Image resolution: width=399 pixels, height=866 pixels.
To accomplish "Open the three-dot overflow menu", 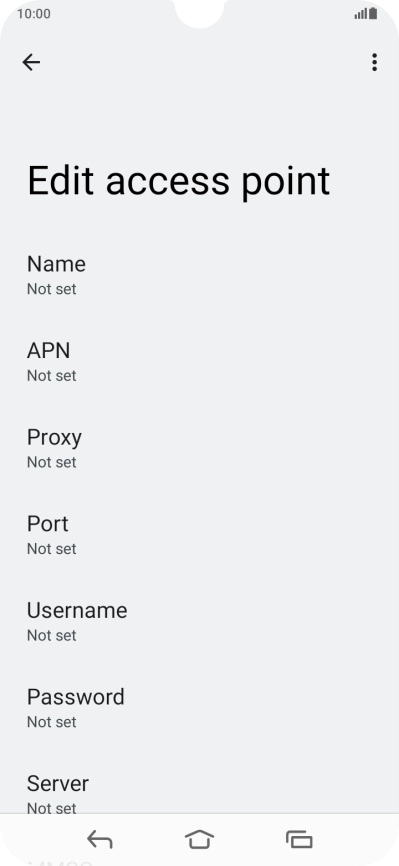I will [374, 62].
